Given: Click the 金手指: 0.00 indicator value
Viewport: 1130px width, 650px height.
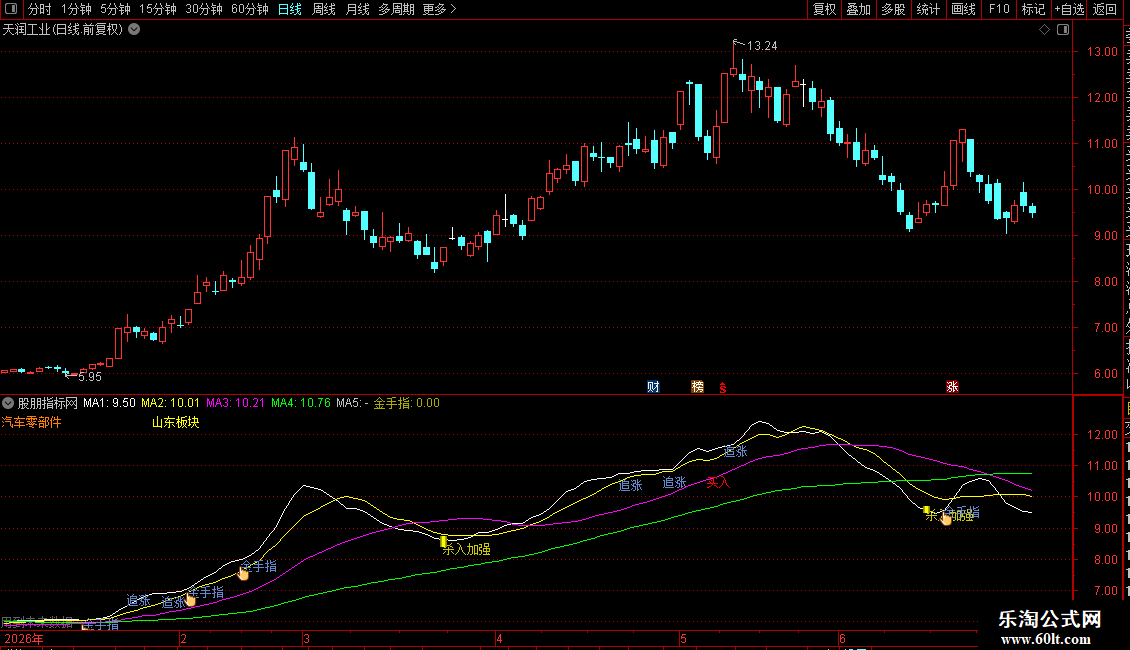Looking at the screenshot, I should pos(406,403).
